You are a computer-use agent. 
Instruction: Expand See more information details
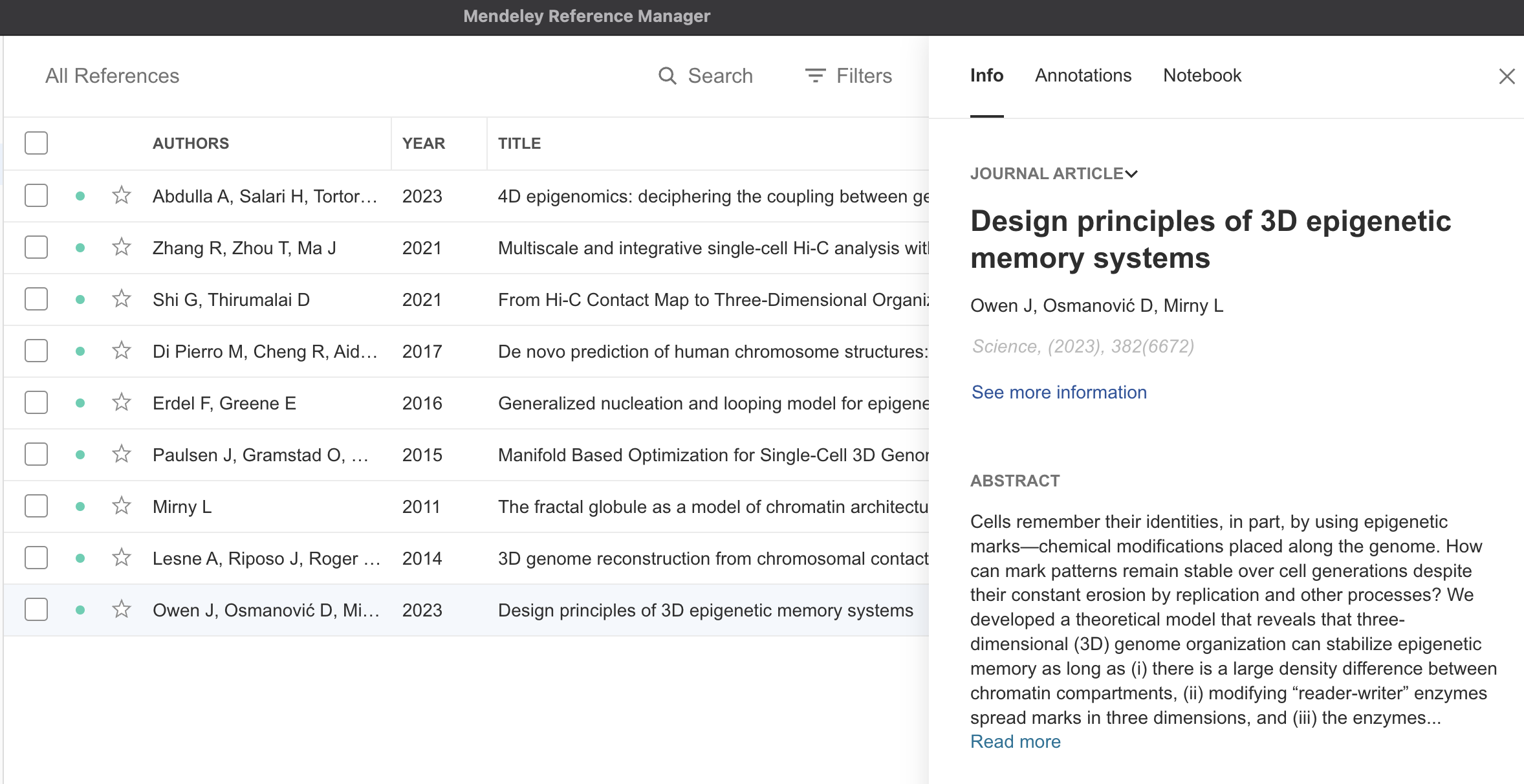(x=1059, y=392)
